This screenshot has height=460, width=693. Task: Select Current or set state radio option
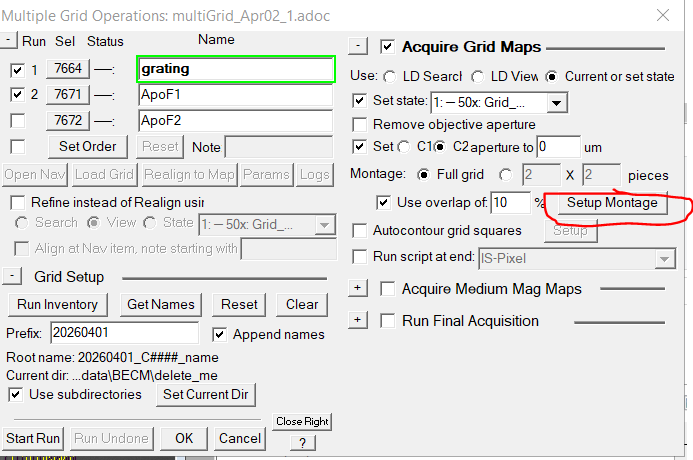click(552, 77)
